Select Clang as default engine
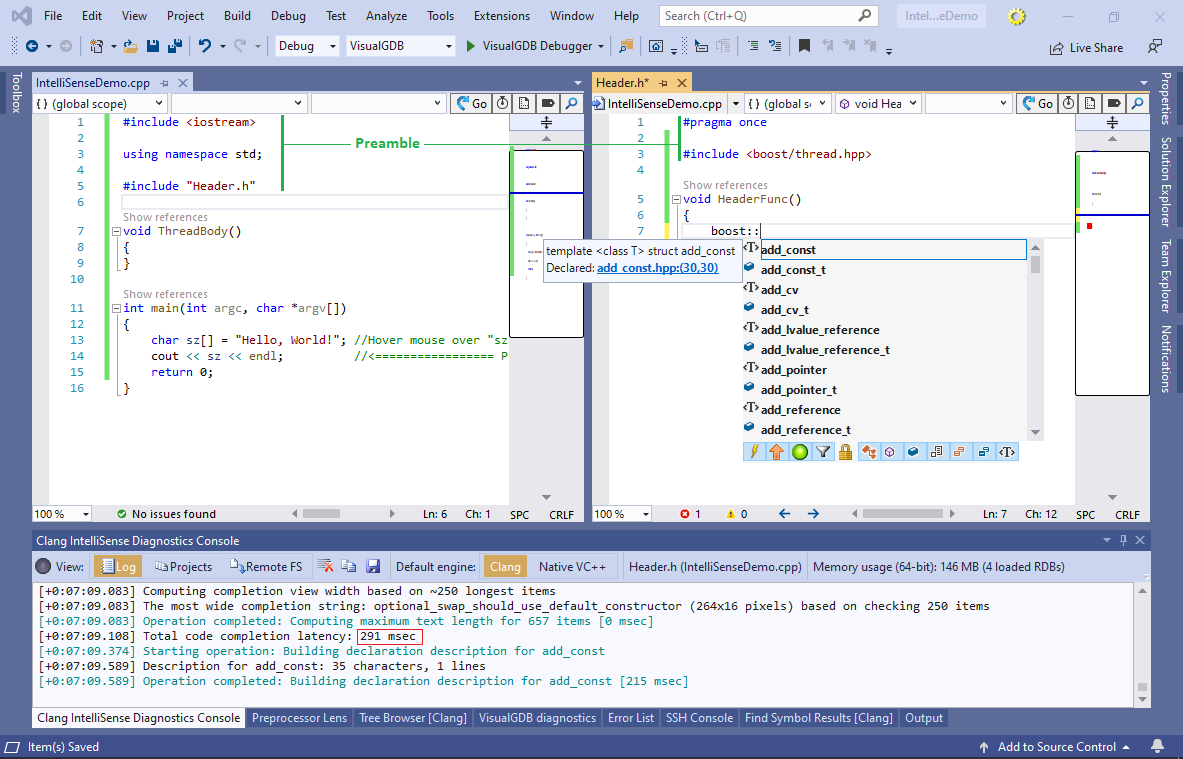The width and height of the screenshot is (1183, 759). pyautogui.click(x=505, y=567)
